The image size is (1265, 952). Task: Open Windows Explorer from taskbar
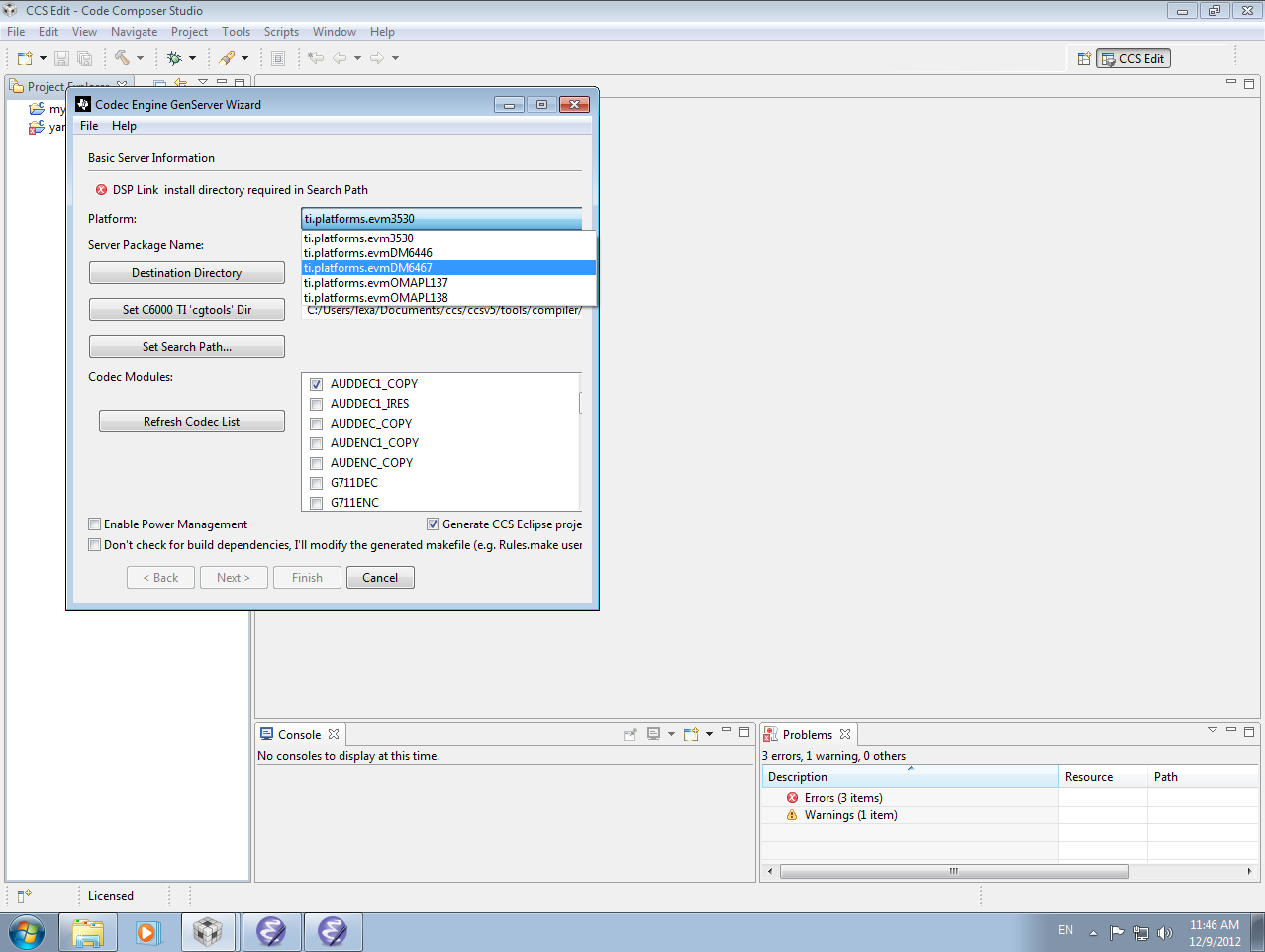(x=88, y=932)
